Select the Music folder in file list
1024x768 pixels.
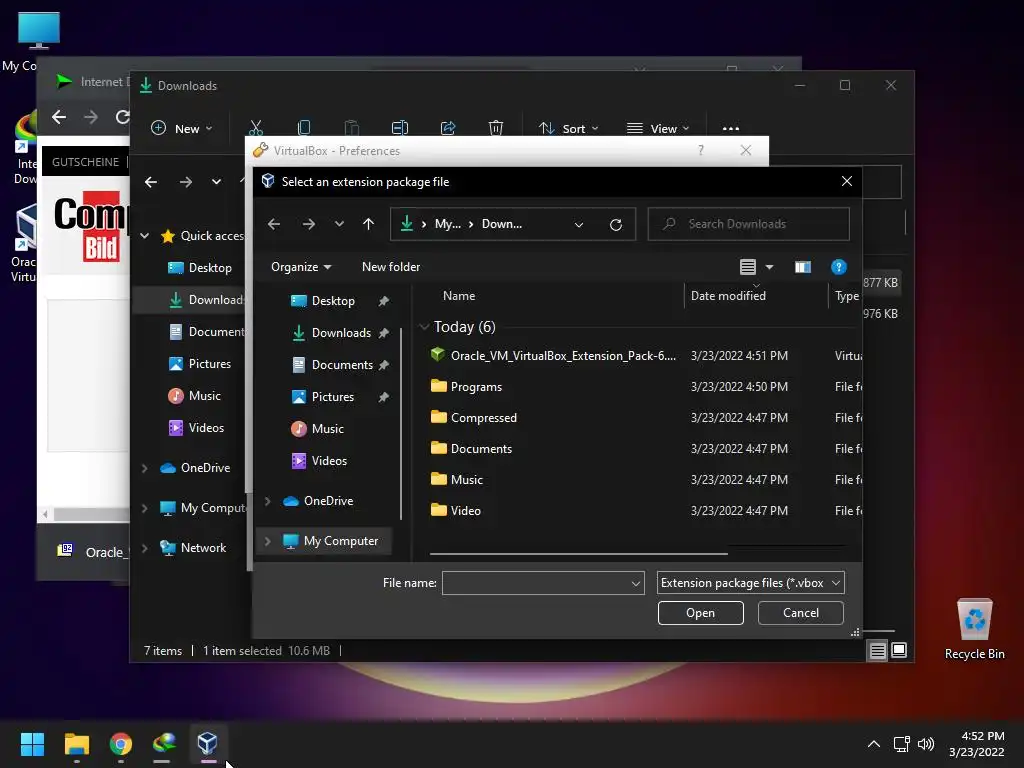467,479
